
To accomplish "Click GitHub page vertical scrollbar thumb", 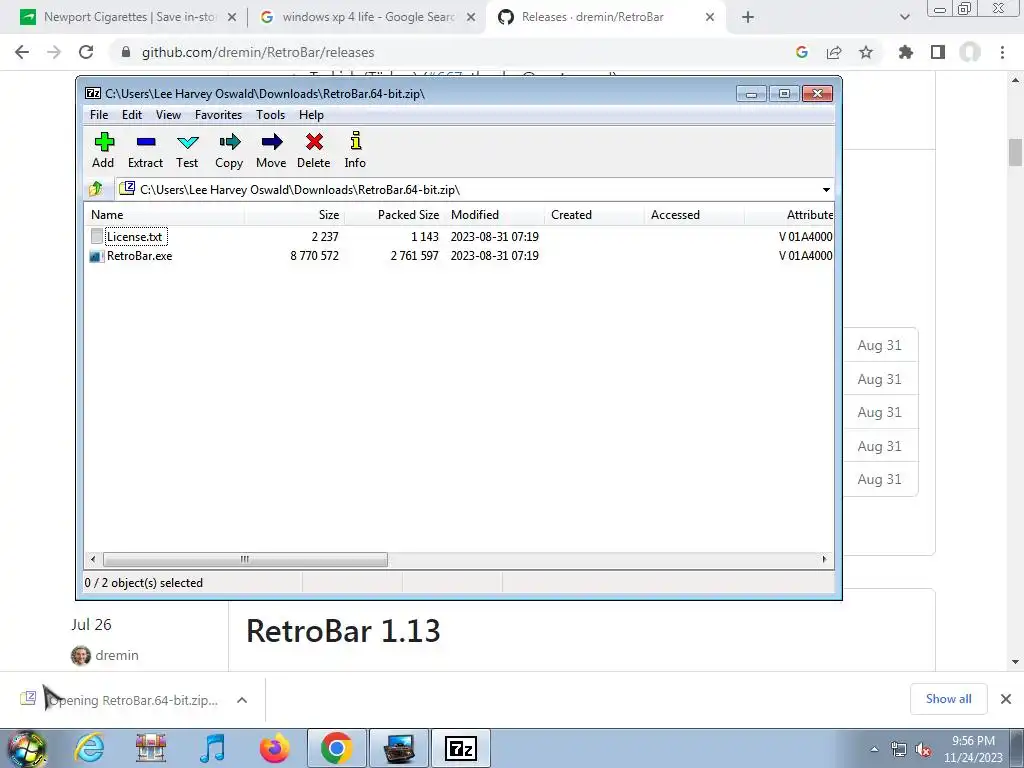I will click(1015, 153).
